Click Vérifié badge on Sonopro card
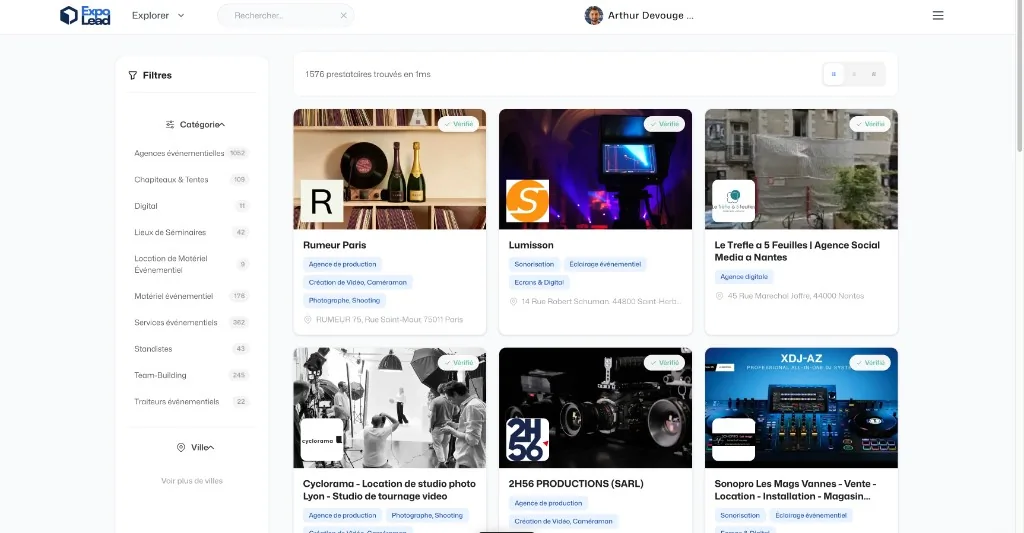 coord(870,363)
